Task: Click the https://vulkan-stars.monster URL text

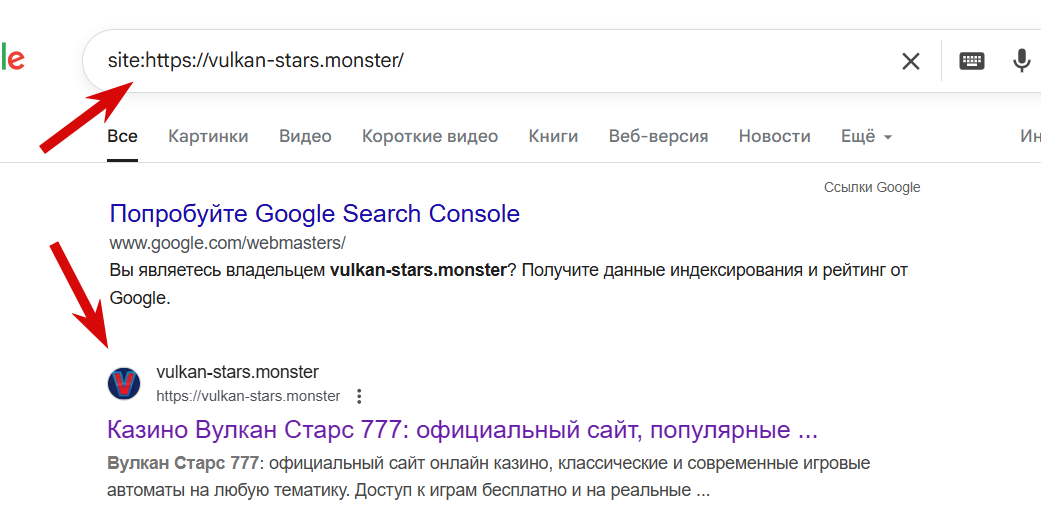Action: click(x=248, y=397)
